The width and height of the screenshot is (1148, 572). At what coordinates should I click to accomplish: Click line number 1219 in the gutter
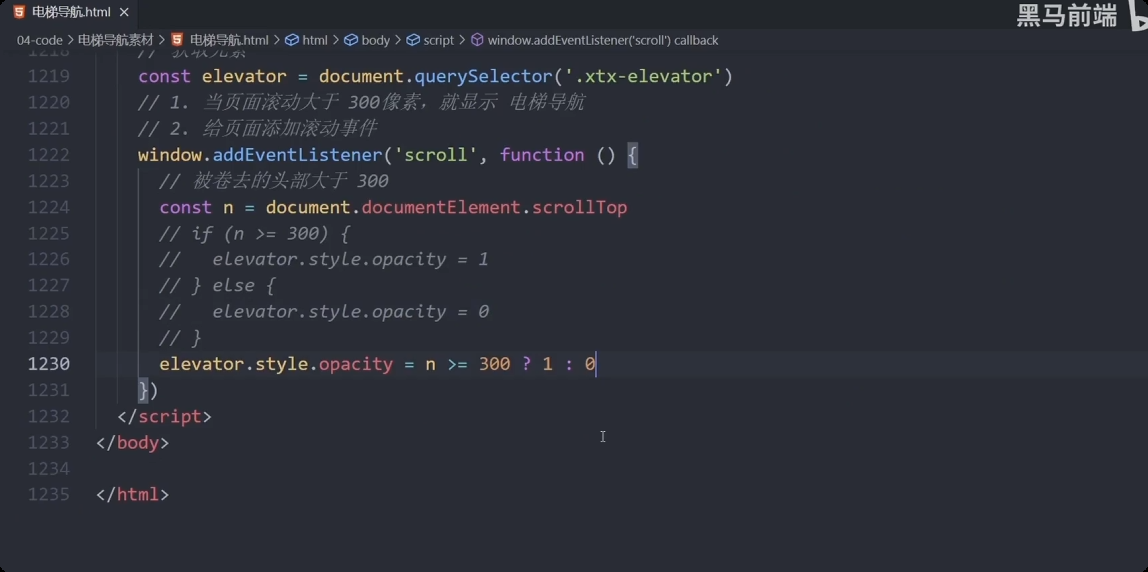tap(49, 76)
